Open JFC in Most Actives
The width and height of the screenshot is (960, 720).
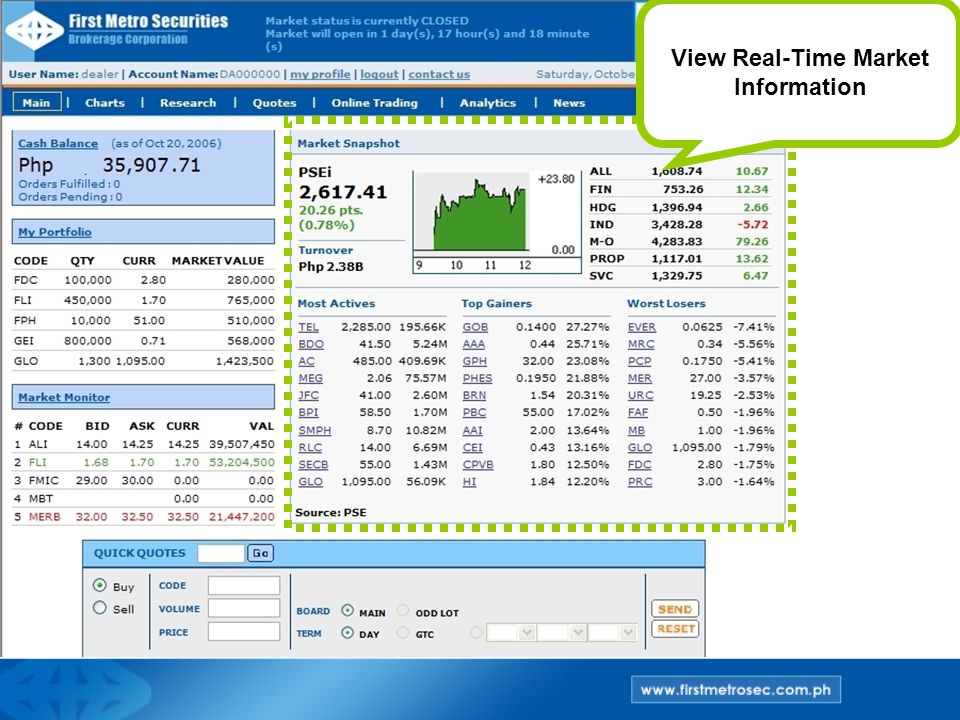click(x=309, y=396)
